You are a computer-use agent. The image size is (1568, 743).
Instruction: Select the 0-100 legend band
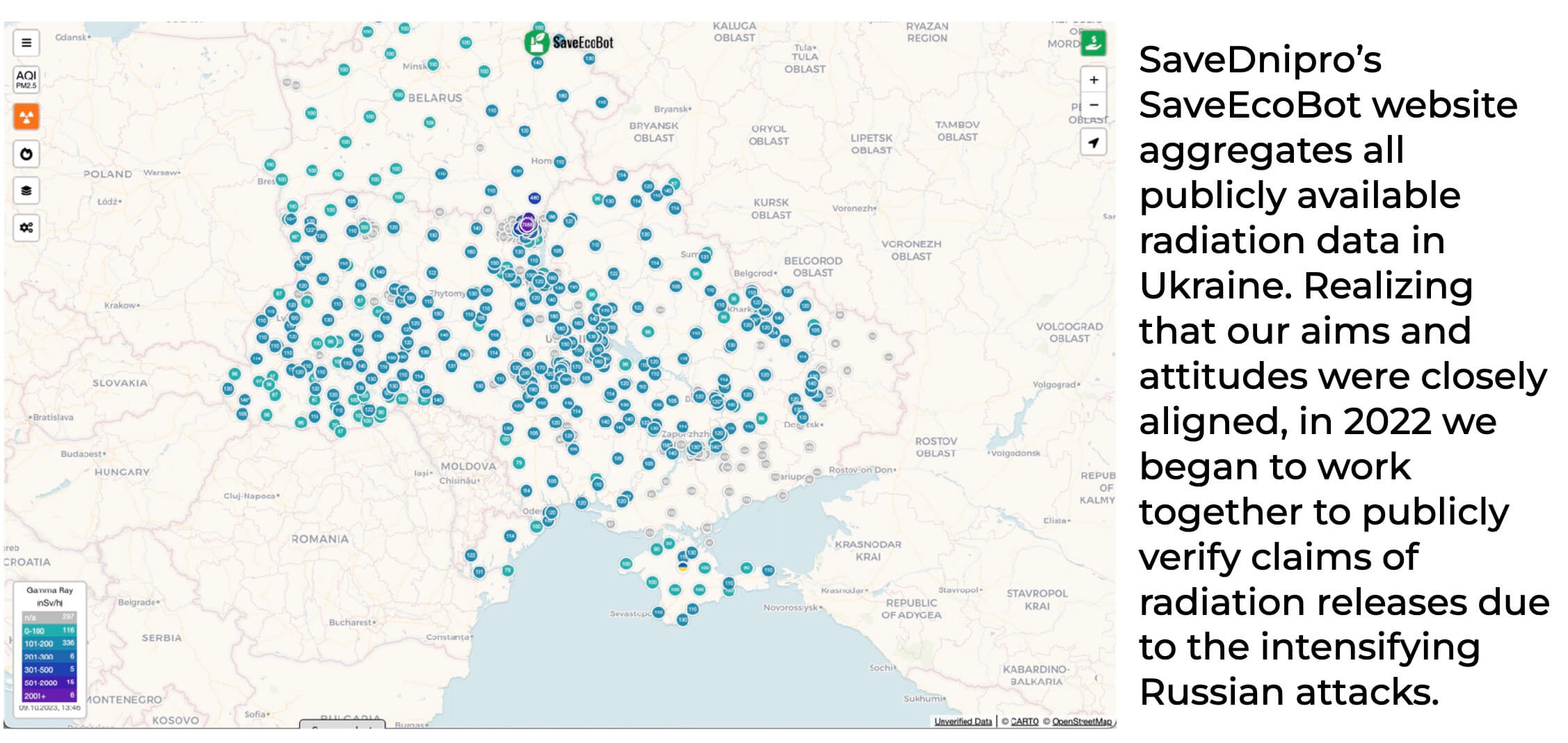coord(49,630)
